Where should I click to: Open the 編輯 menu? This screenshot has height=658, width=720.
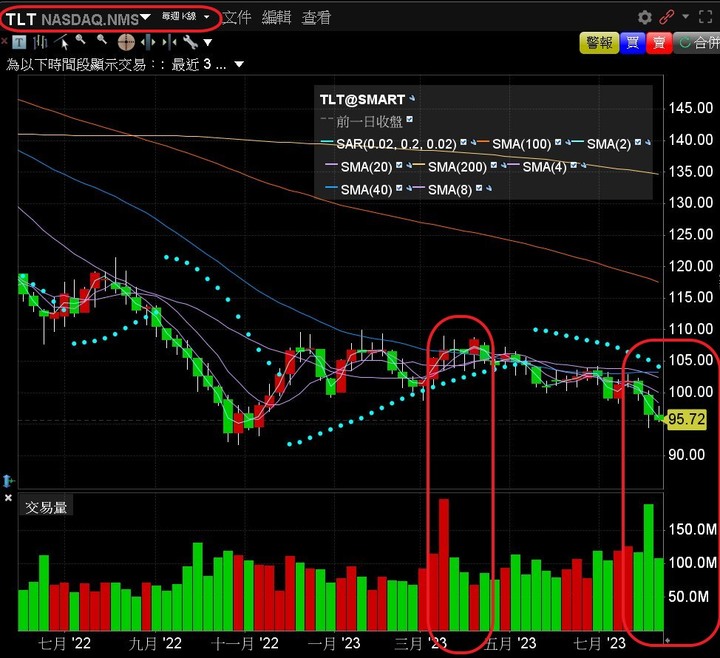click(x=276, y=17)
